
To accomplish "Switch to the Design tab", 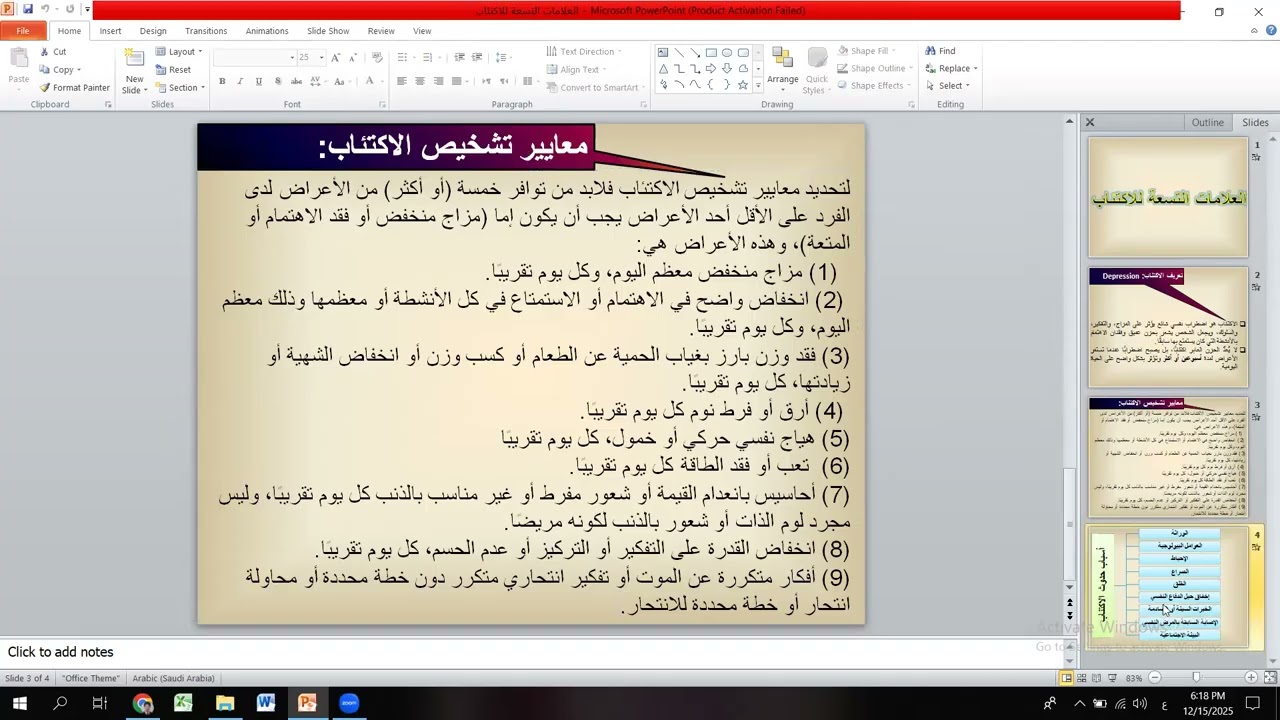I will coord(153,31).
